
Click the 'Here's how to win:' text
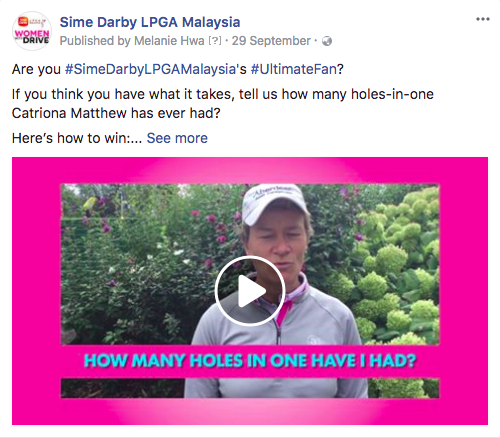(71, 138)
